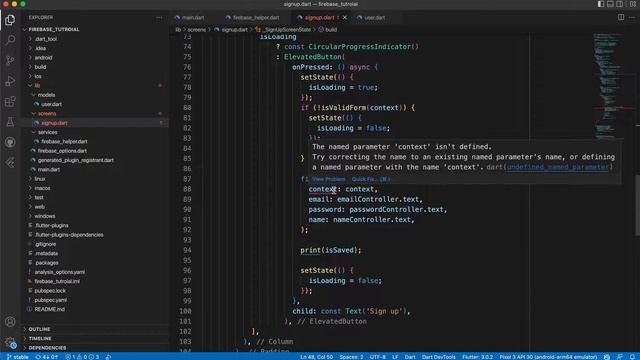This screenshot has width=640, height=360.
Task: Collapse the screens folder
Action: pyautogui.click(x=47, y=113)
